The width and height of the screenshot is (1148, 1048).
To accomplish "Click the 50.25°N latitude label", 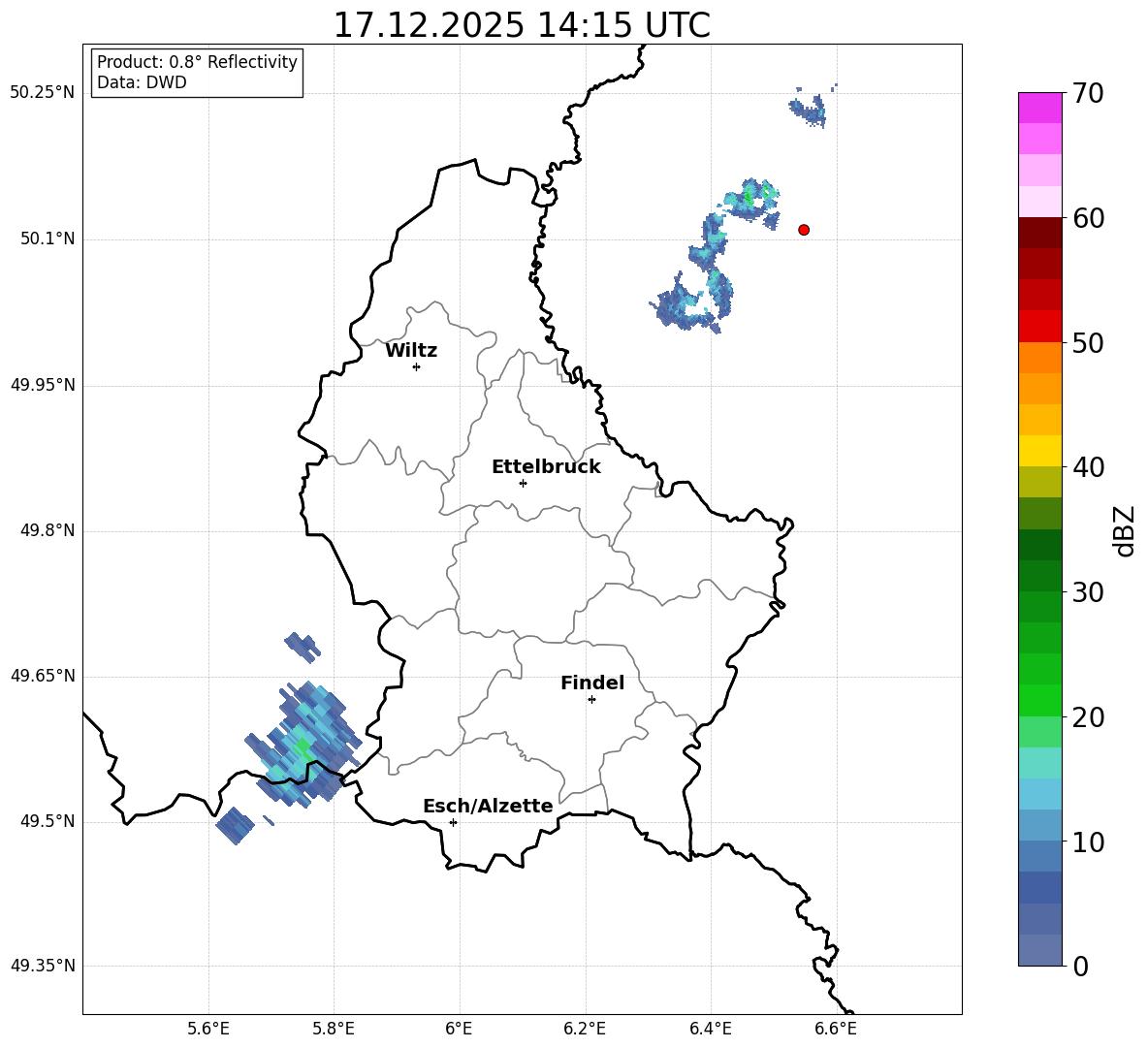I will (43, 93).
